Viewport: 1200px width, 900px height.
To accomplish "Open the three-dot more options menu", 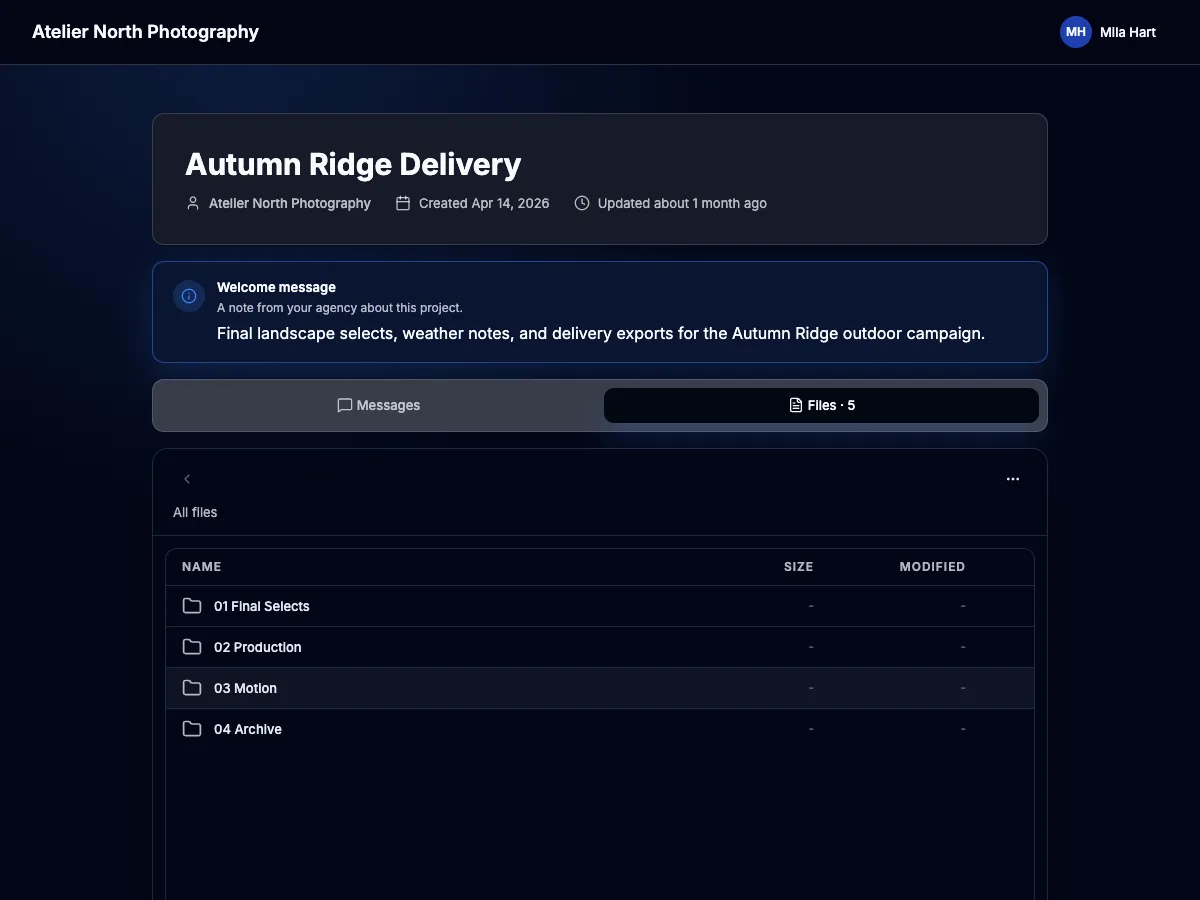I will coord(1013,479).
